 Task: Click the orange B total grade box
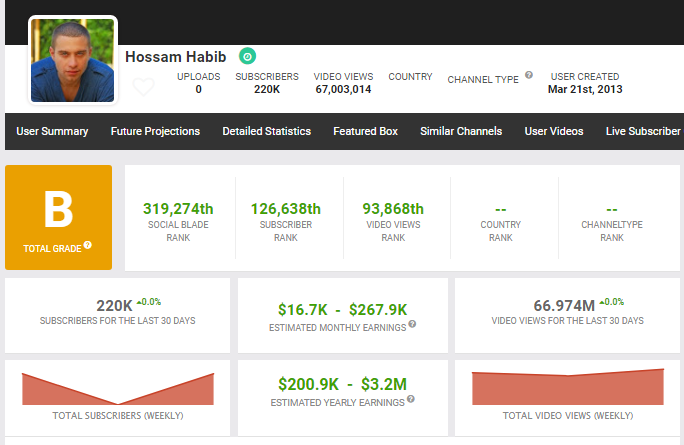click(59, 218)
